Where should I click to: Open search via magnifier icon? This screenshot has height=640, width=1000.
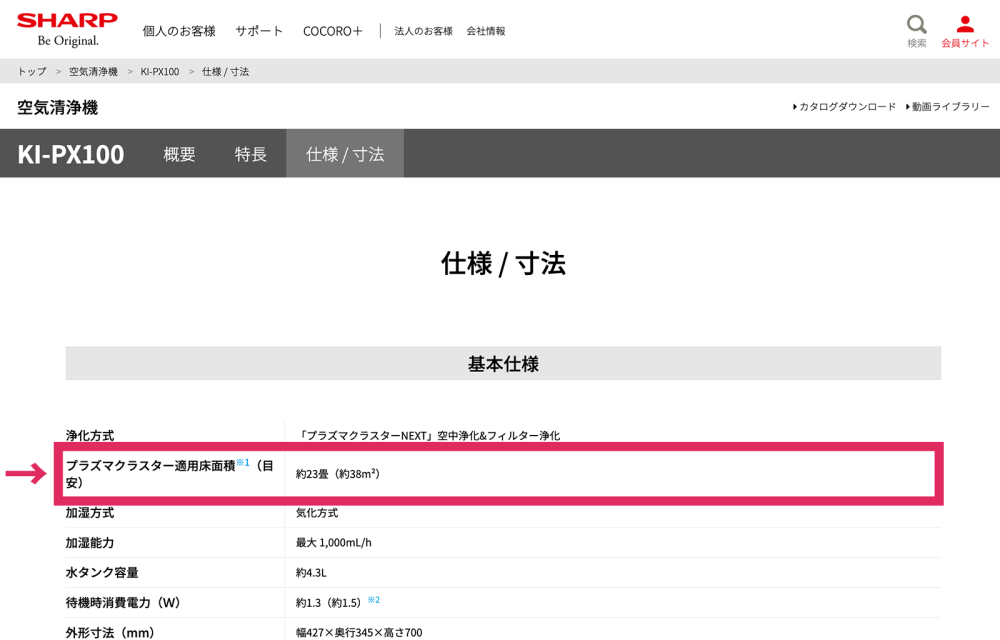(916, 29)
